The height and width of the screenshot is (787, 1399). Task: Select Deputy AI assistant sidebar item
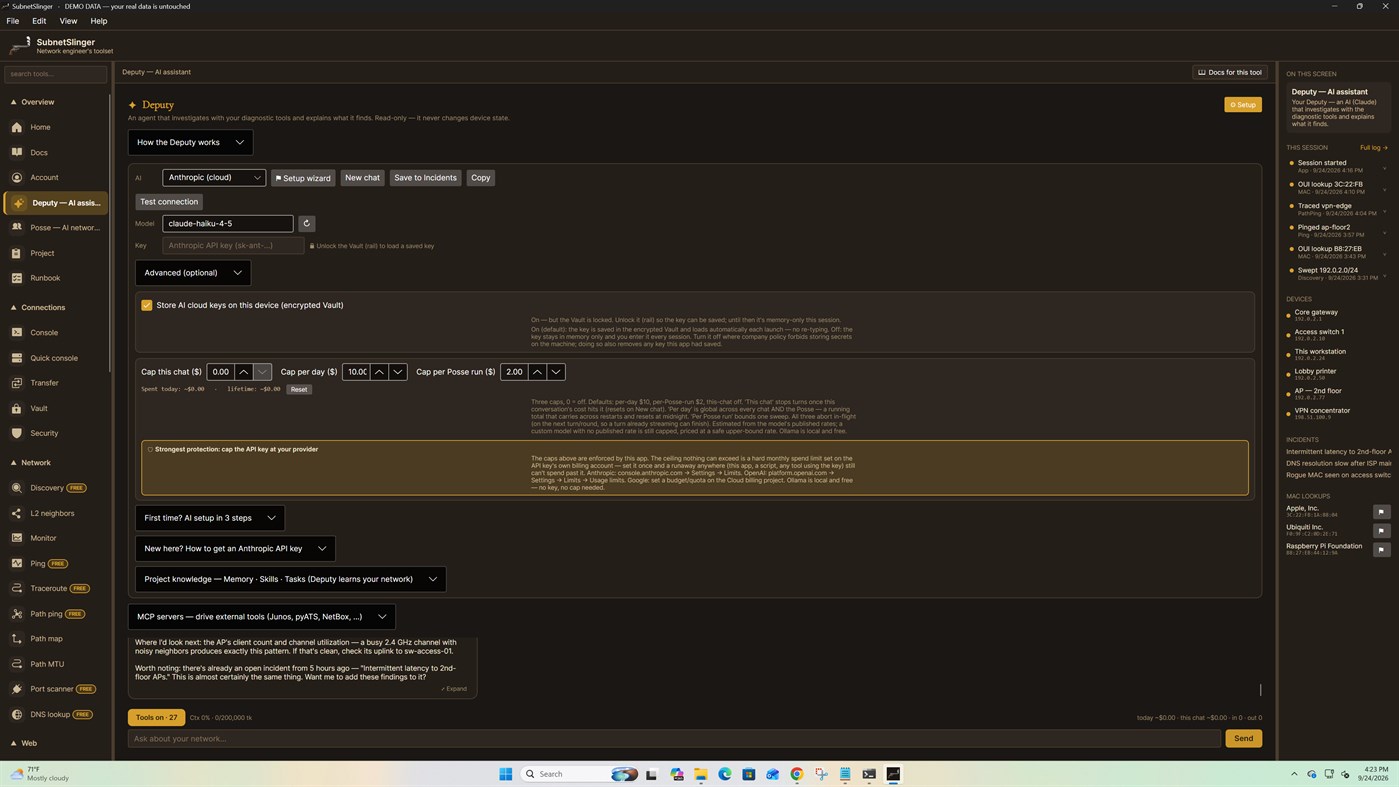click(55, 203)
